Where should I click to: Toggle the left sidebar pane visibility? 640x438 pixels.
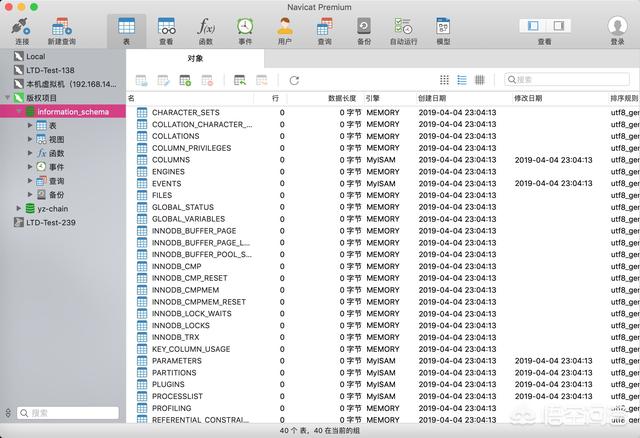point(533,26)
